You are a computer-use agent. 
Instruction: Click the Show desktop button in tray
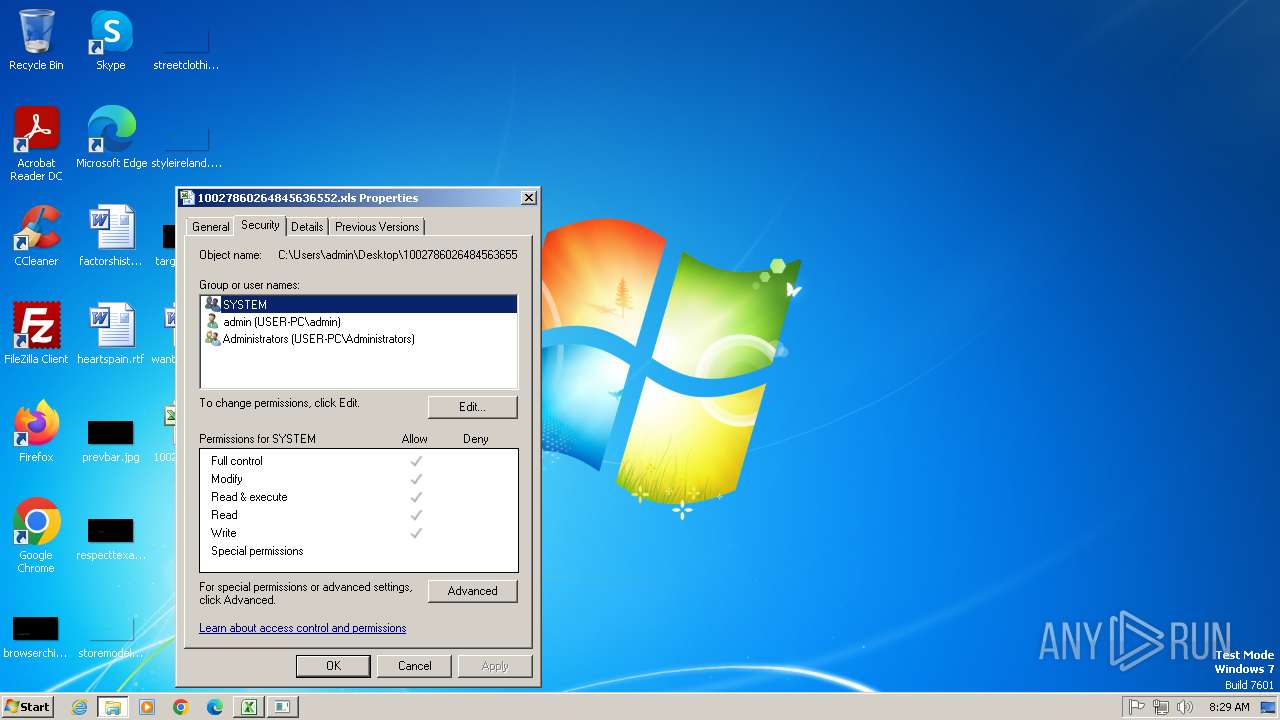pos(1268,707)
